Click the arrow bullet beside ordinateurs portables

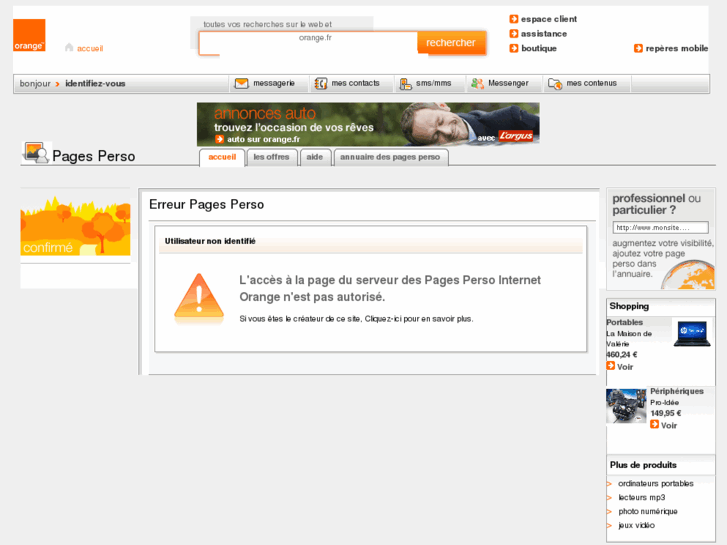pos(610,484)
